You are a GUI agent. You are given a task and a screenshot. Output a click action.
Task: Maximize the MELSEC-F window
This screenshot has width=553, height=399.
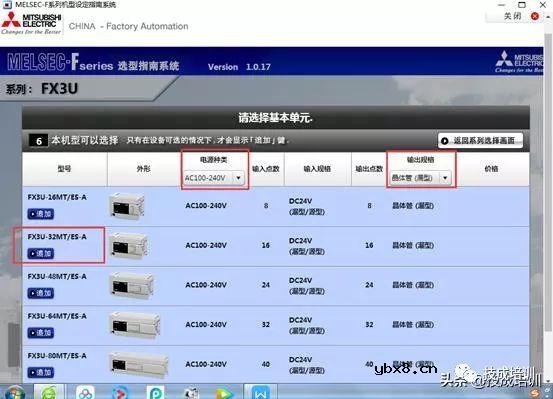(x=522, y=5)
